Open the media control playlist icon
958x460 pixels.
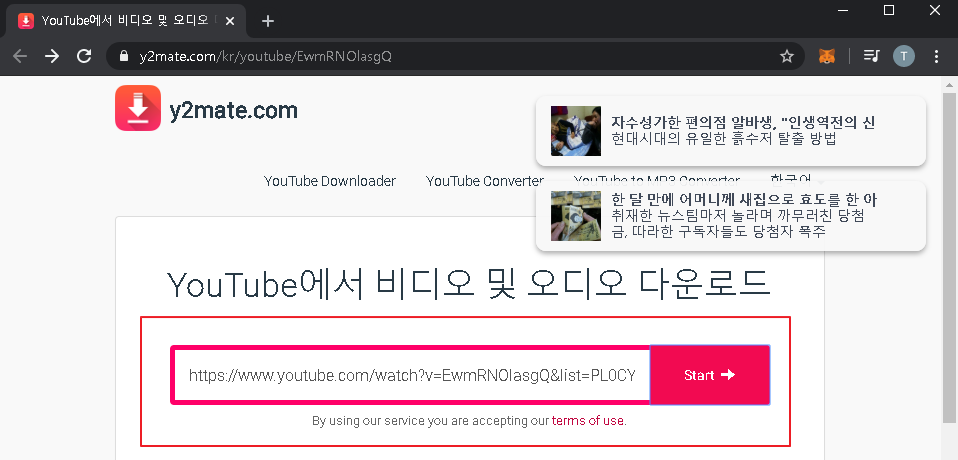click(x=871, y=56)
